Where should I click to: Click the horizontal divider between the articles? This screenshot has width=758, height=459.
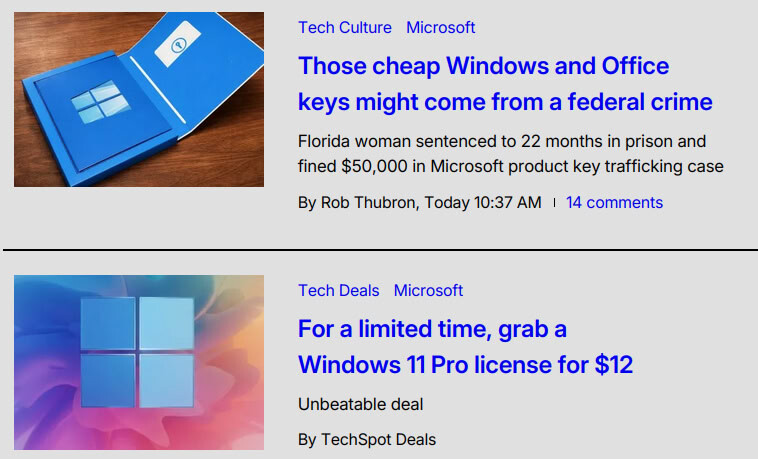pos(379,248)
